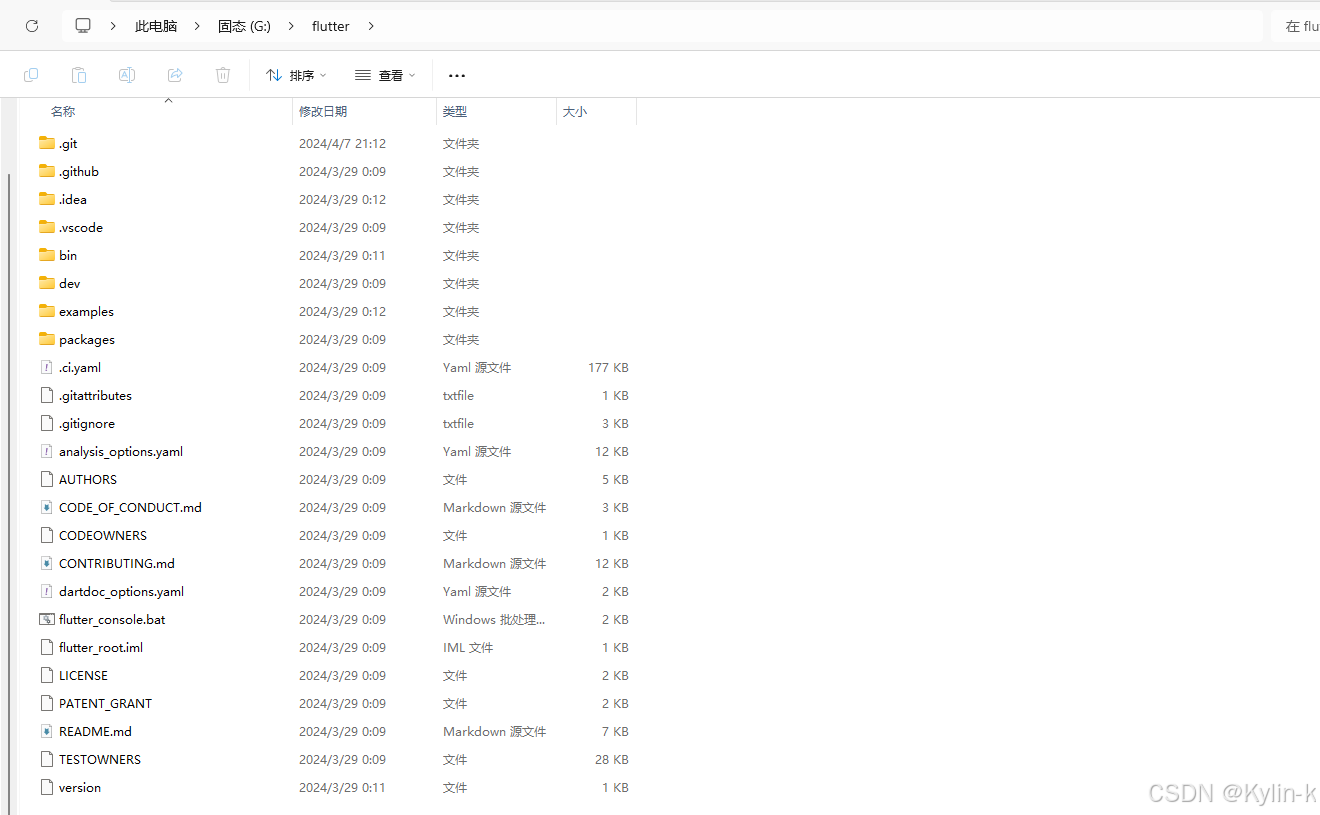Expand chevron after flutter breadcrumb
The height and width of the screenshot is (815, 1320).
coord(371,26)
